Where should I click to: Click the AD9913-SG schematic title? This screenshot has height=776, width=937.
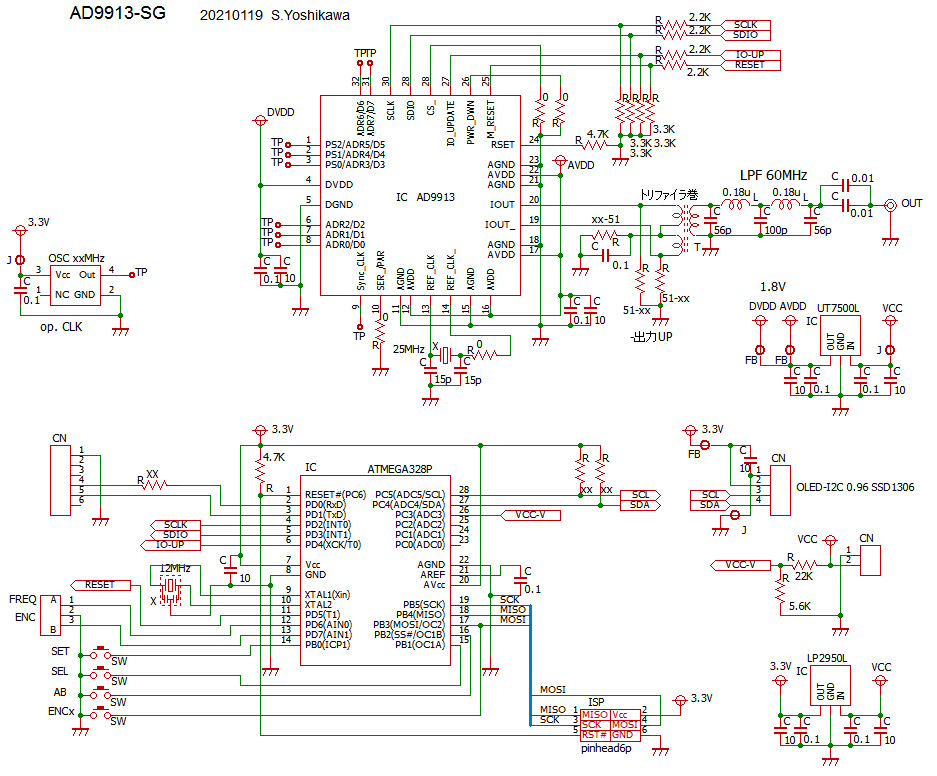[x=118, y=14]
